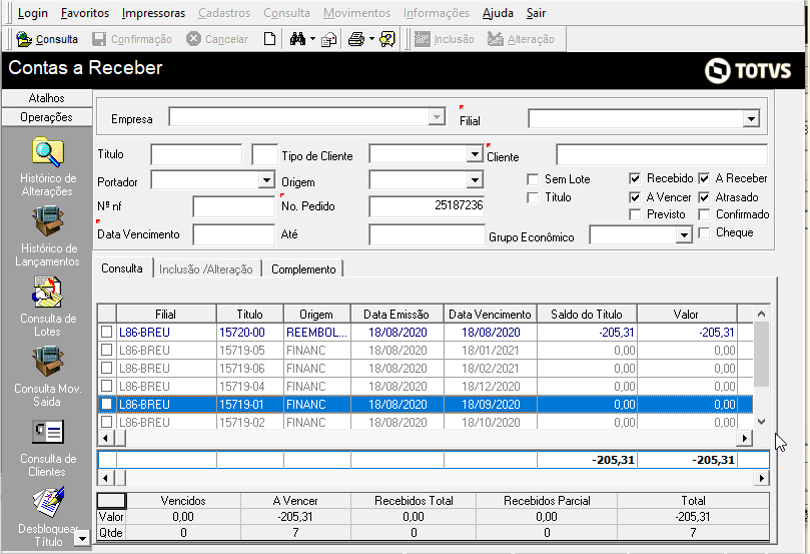The height and width of the screenshot is (554, 810).
Task: Expand the Tipo de Cliente dropdown
Action: [474, 153]
